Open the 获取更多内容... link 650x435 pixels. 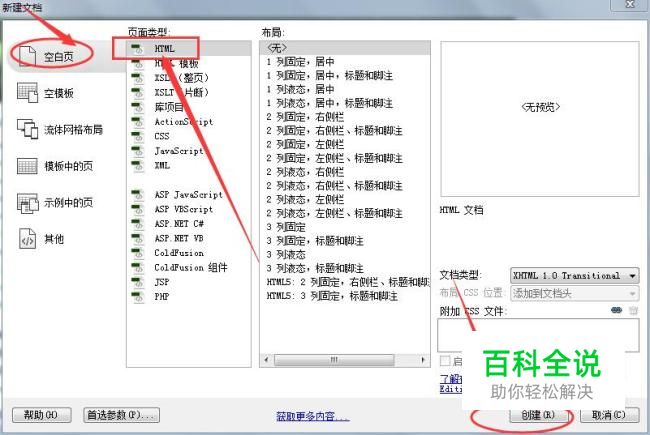tap(313, 416)
